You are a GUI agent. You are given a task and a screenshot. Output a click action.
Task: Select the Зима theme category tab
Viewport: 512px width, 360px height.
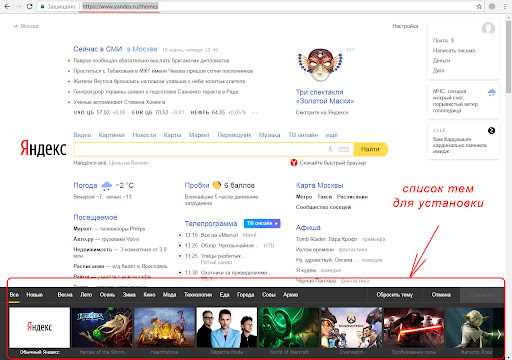point(129,295)
